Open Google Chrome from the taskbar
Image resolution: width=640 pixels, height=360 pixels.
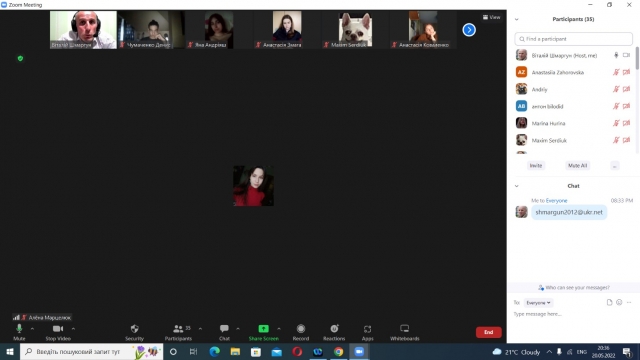pos(338,351)
